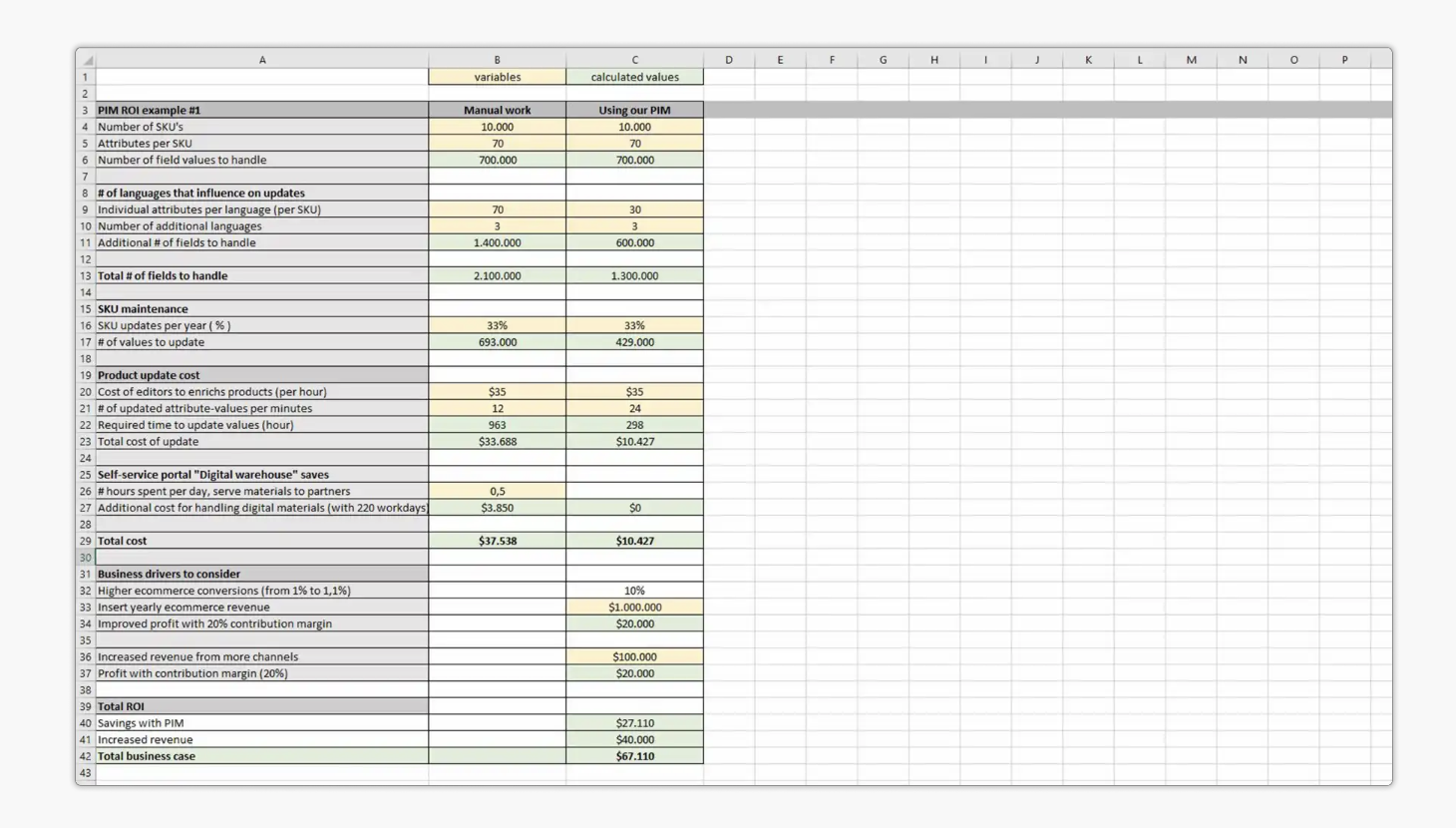Select the 'Total ROI' heading
Screen dimensions: 1456x828
(x=262, y=706)
